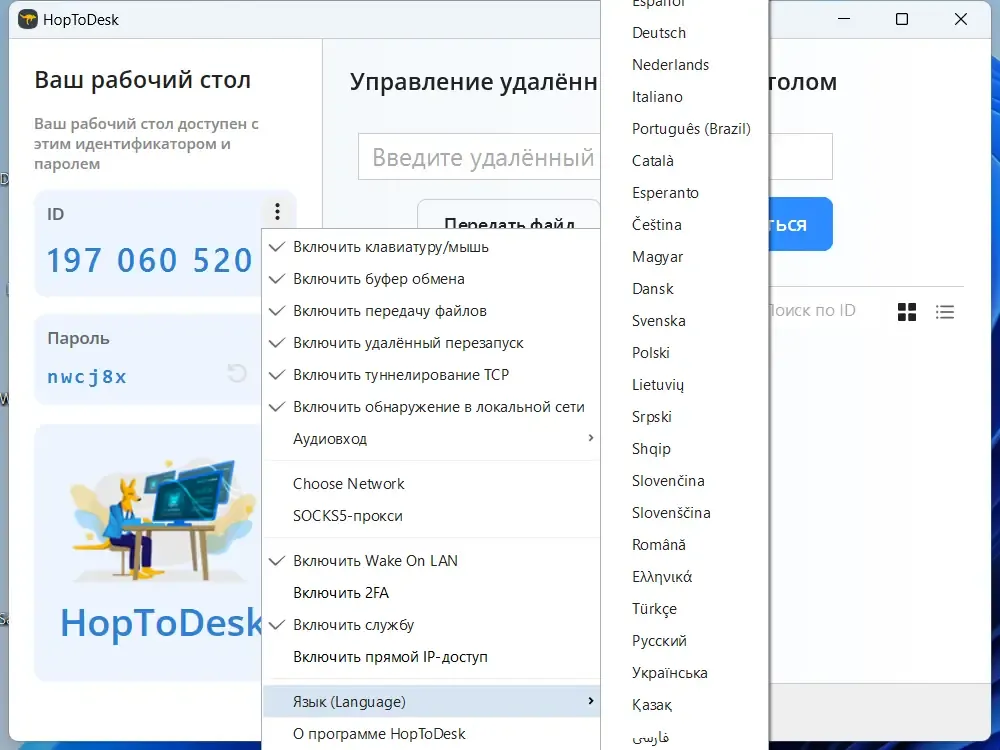Click the ID number 197 060 520
Screen dimensions: 1000x750
[150, 260]
